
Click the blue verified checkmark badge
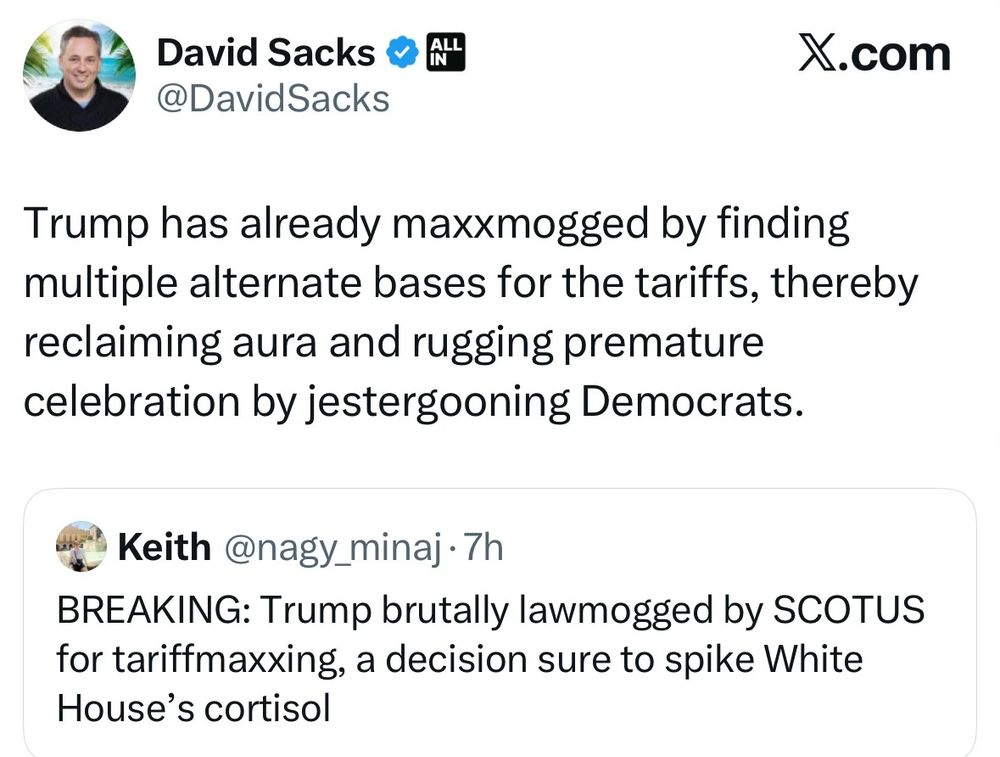[402, 51]
